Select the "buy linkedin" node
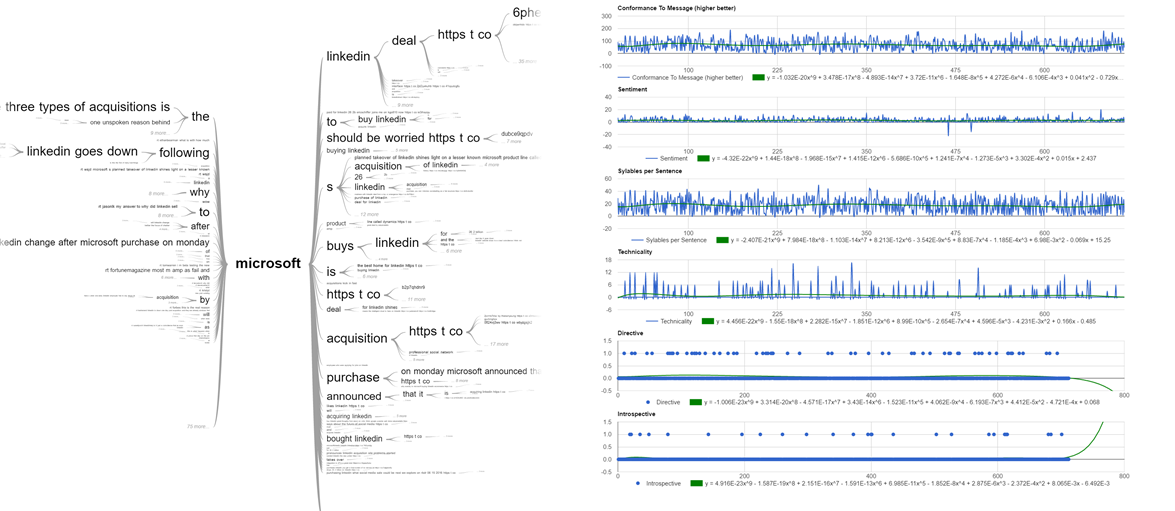 [x=382, y=120]
